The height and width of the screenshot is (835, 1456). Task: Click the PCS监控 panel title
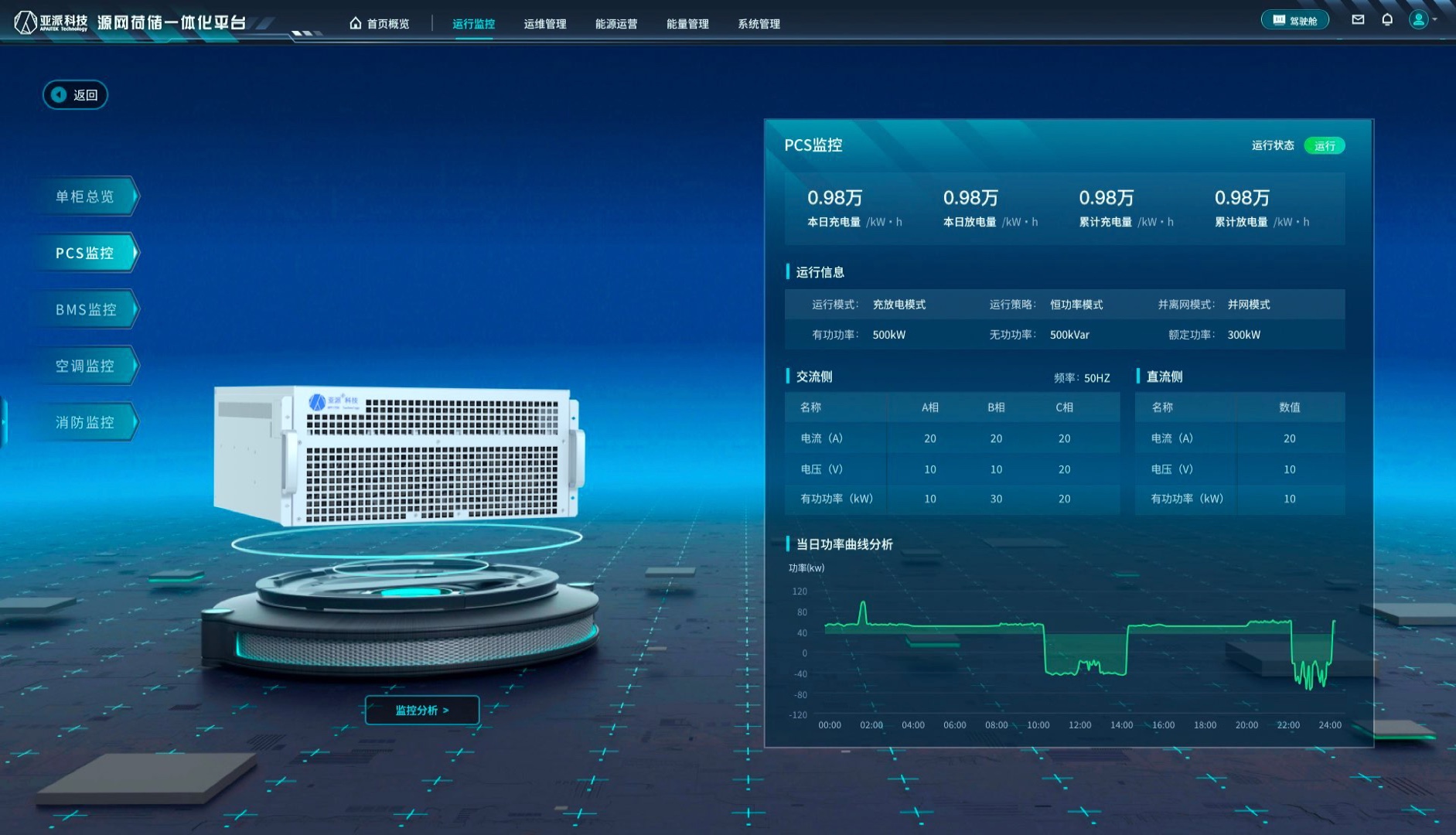[x=813, y=145]
